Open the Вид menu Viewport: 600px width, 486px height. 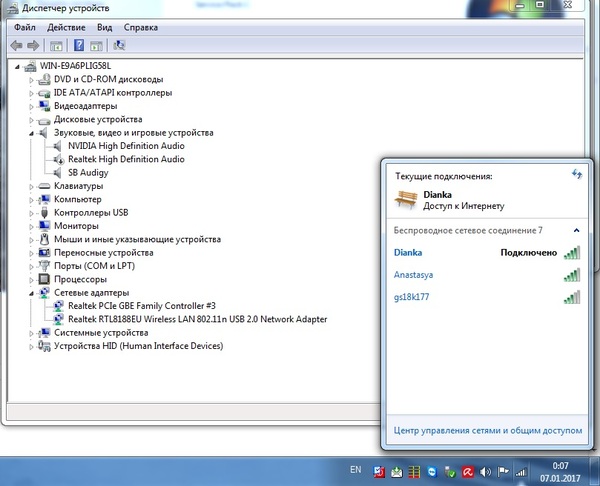[x=105, y=28]
